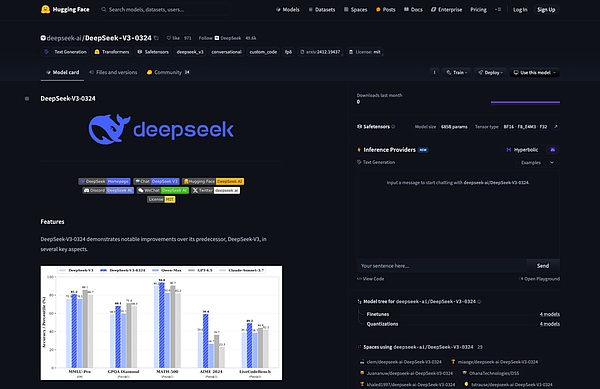Expand the Examples dropdown

pyautogui.click(x=537, y=163)
